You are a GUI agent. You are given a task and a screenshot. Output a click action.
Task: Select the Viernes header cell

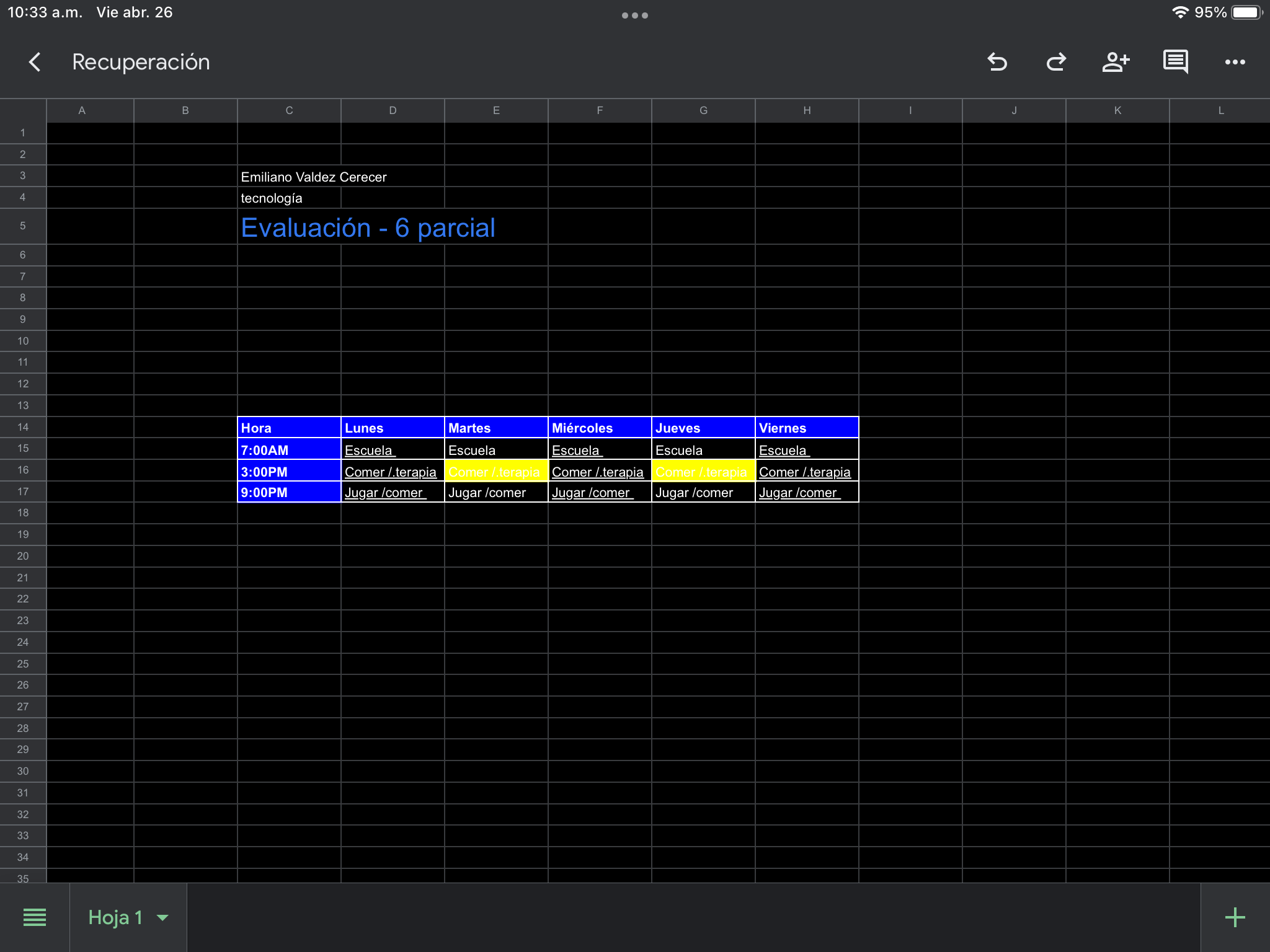(x=806, y=428)
